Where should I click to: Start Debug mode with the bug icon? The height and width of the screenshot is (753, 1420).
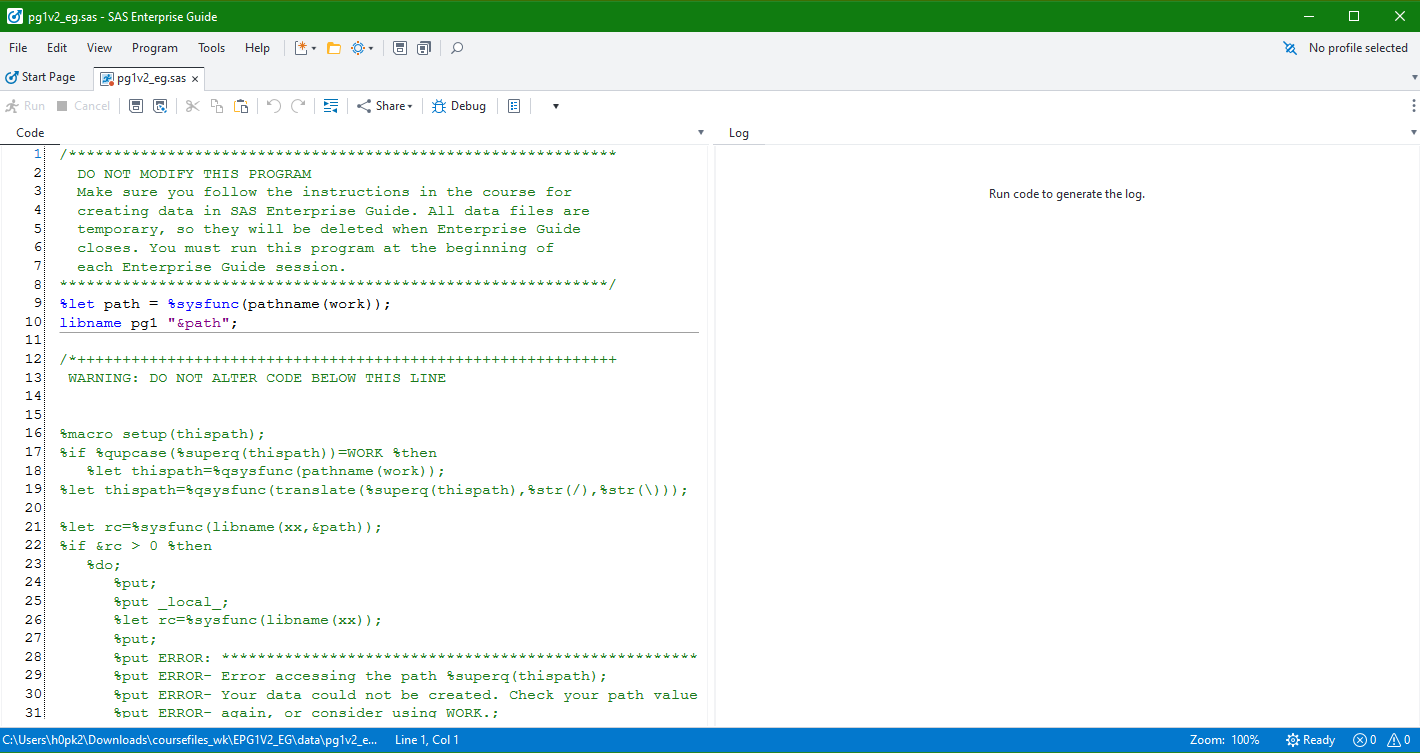click(x=458, y=105)
